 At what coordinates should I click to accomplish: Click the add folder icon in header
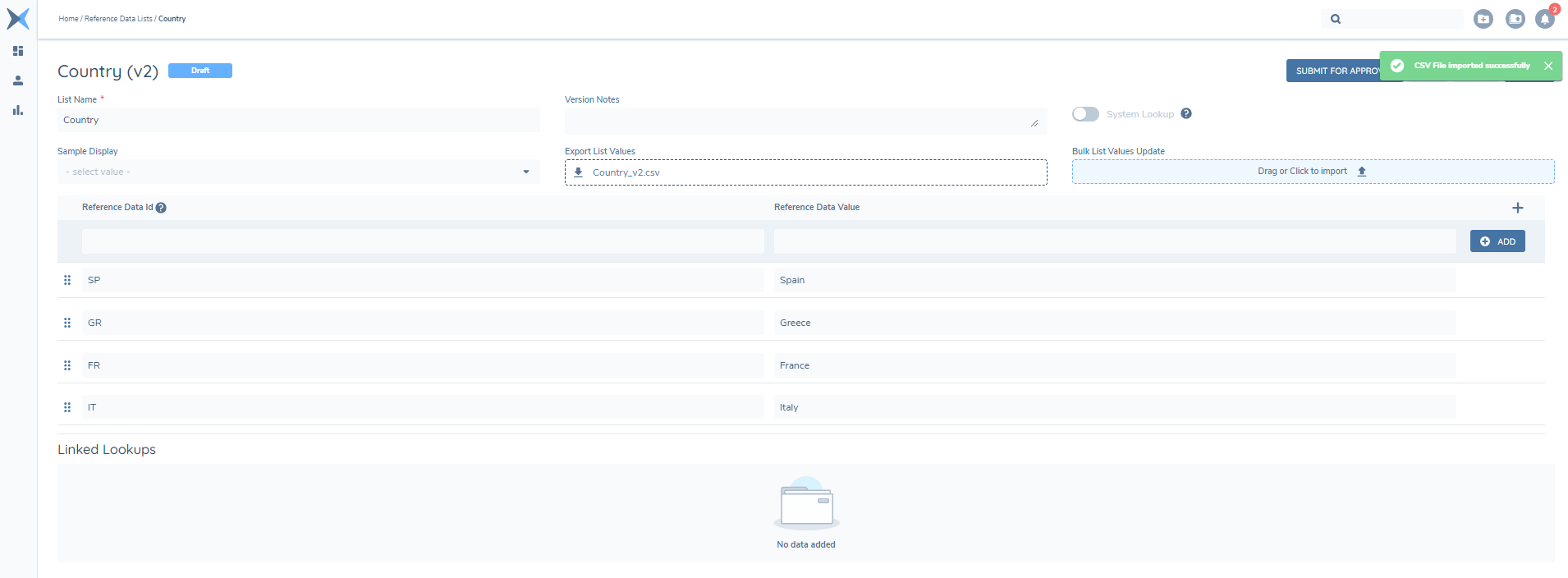pyautogui.click(x=1515, y=19)
